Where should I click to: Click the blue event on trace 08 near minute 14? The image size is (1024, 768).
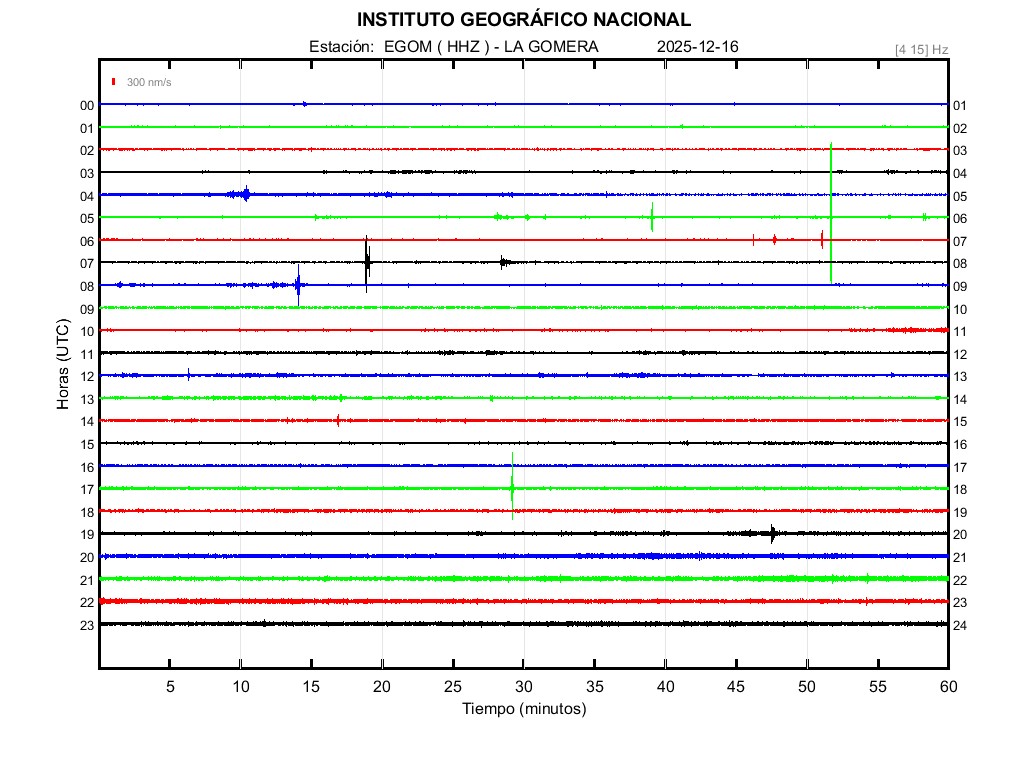(x=298, y=285)
